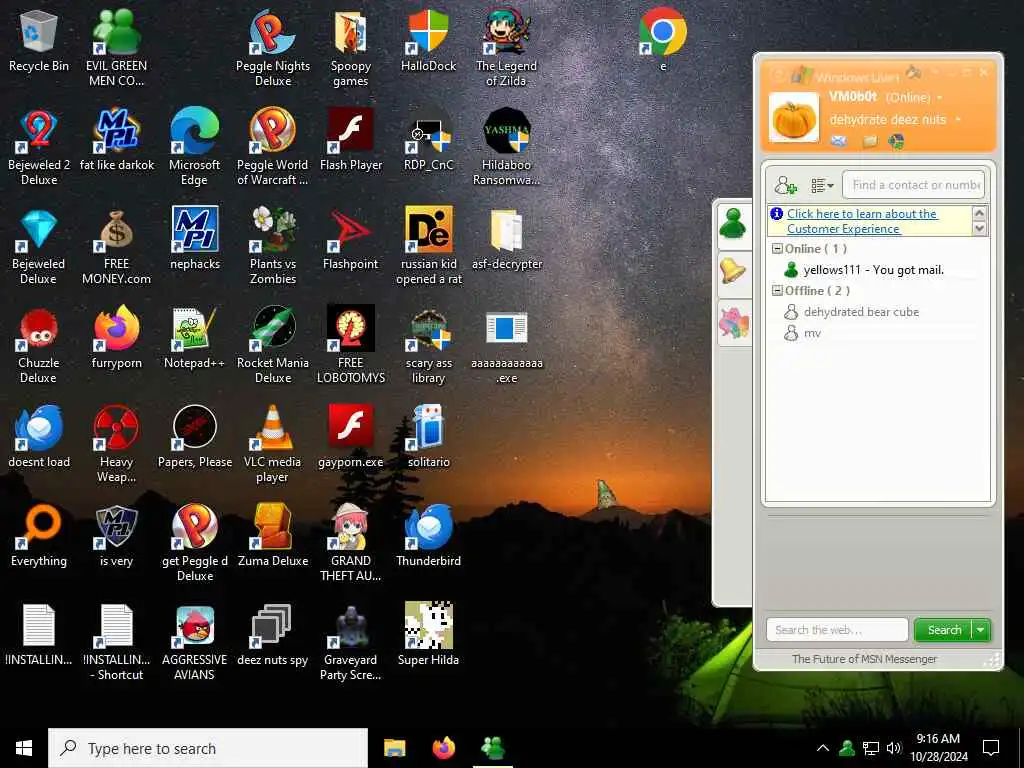
Task: Select the AGGRESSIVE AVIANS icon
Action: click(195, 643)
